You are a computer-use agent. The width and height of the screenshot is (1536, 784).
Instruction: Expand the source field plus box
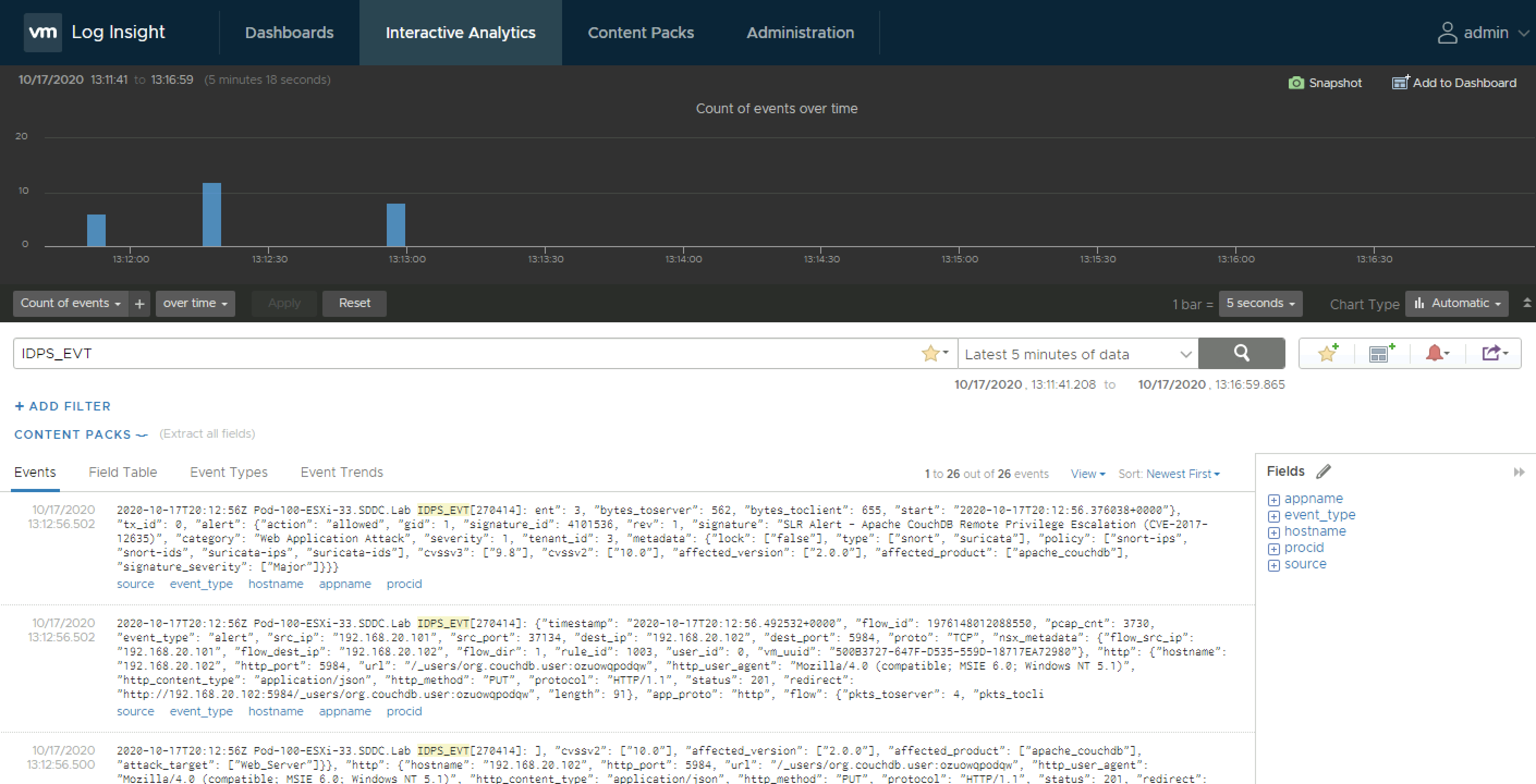click(x=1273, y=565)
